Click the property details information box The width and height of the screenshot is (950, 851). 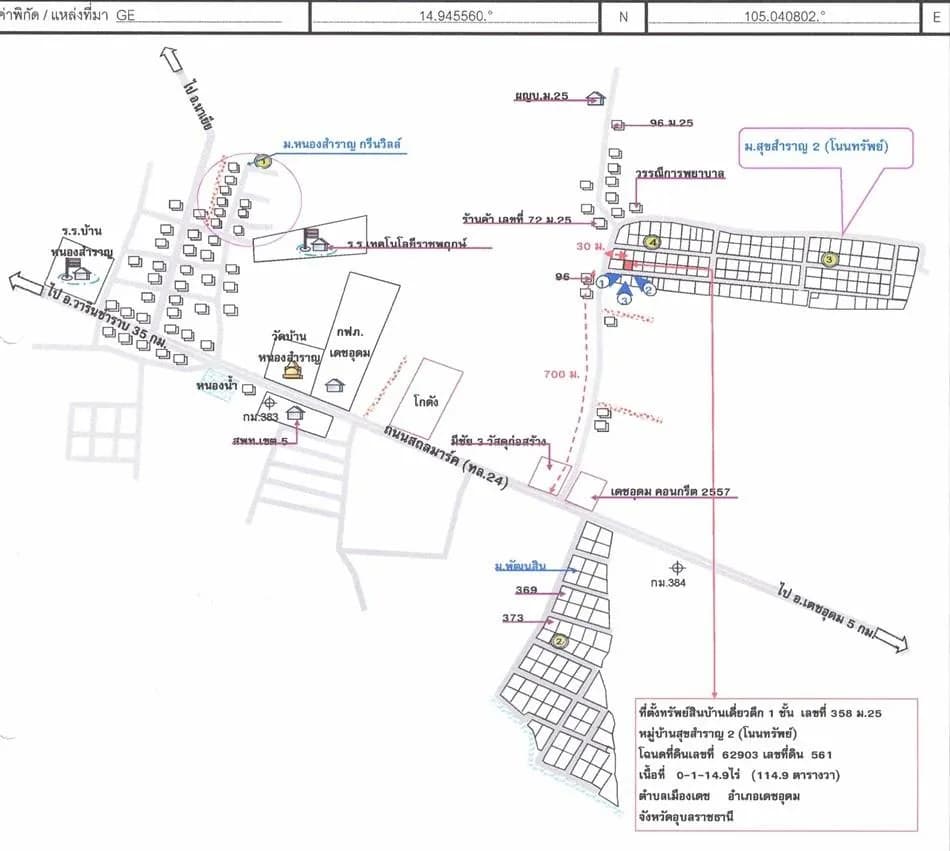pos(776,764)
